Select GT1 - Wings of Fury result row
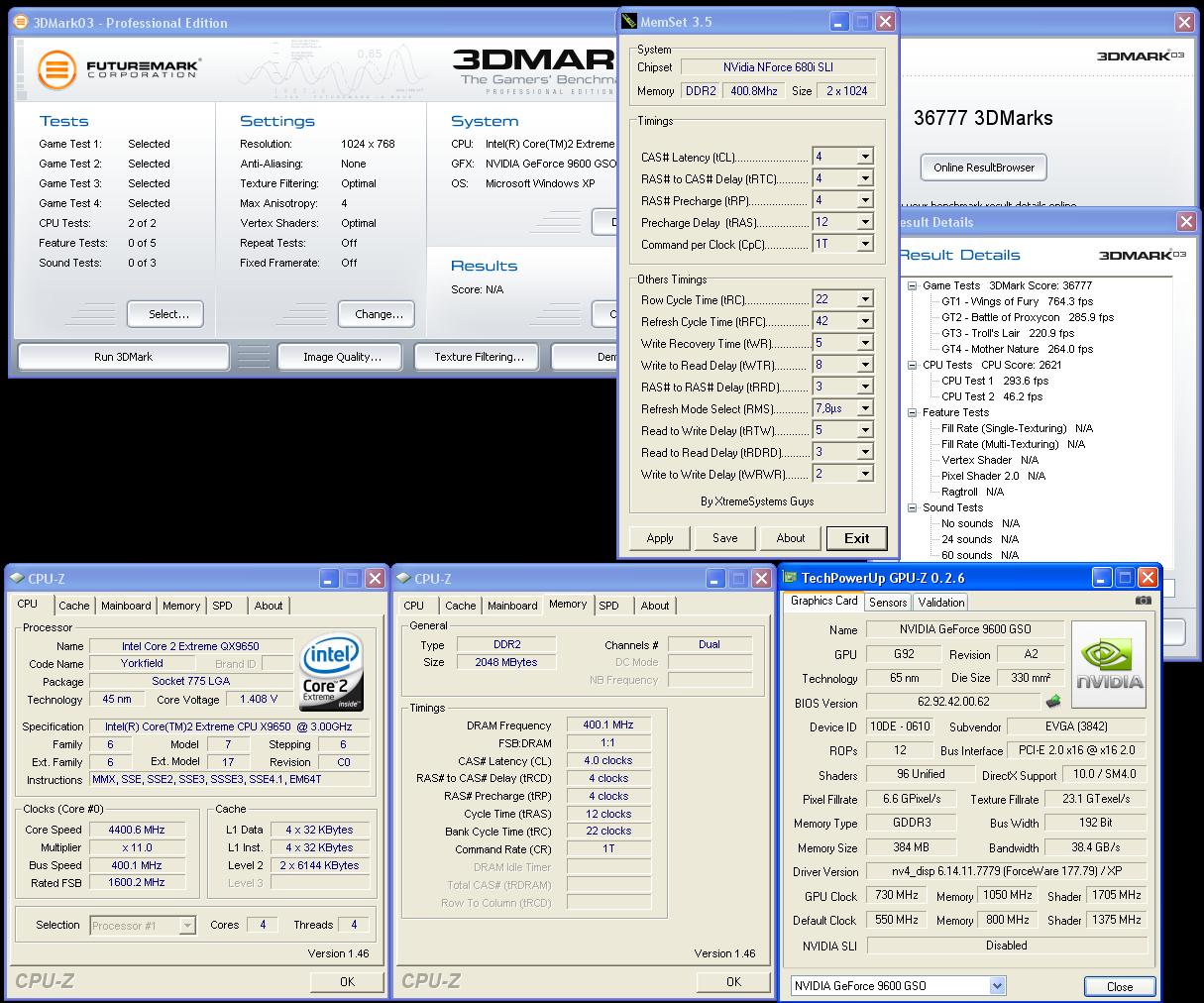1204x1003 pixels. coord(1017,301)
